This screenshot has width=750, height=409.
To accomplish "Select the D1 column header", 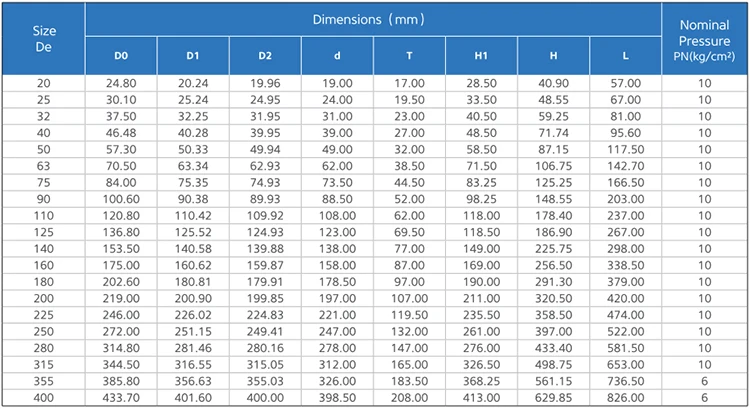I will pyautogui.click(x=193, y=54).
